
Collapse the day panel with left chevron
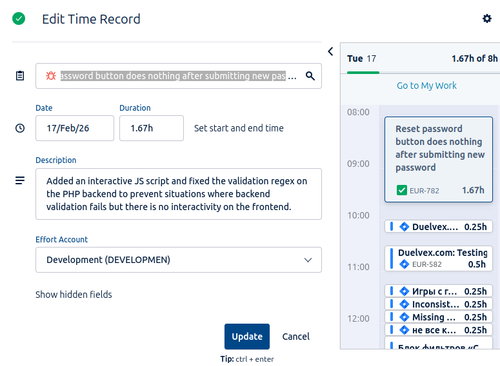tap(330, 51)
